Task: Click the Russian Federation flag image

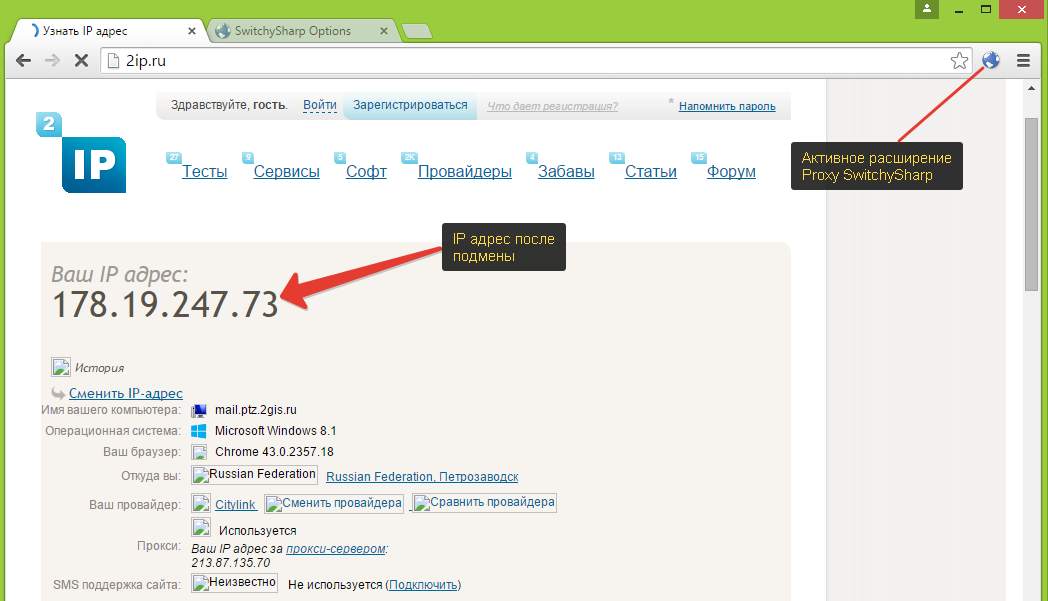Action: pos(254,475)
